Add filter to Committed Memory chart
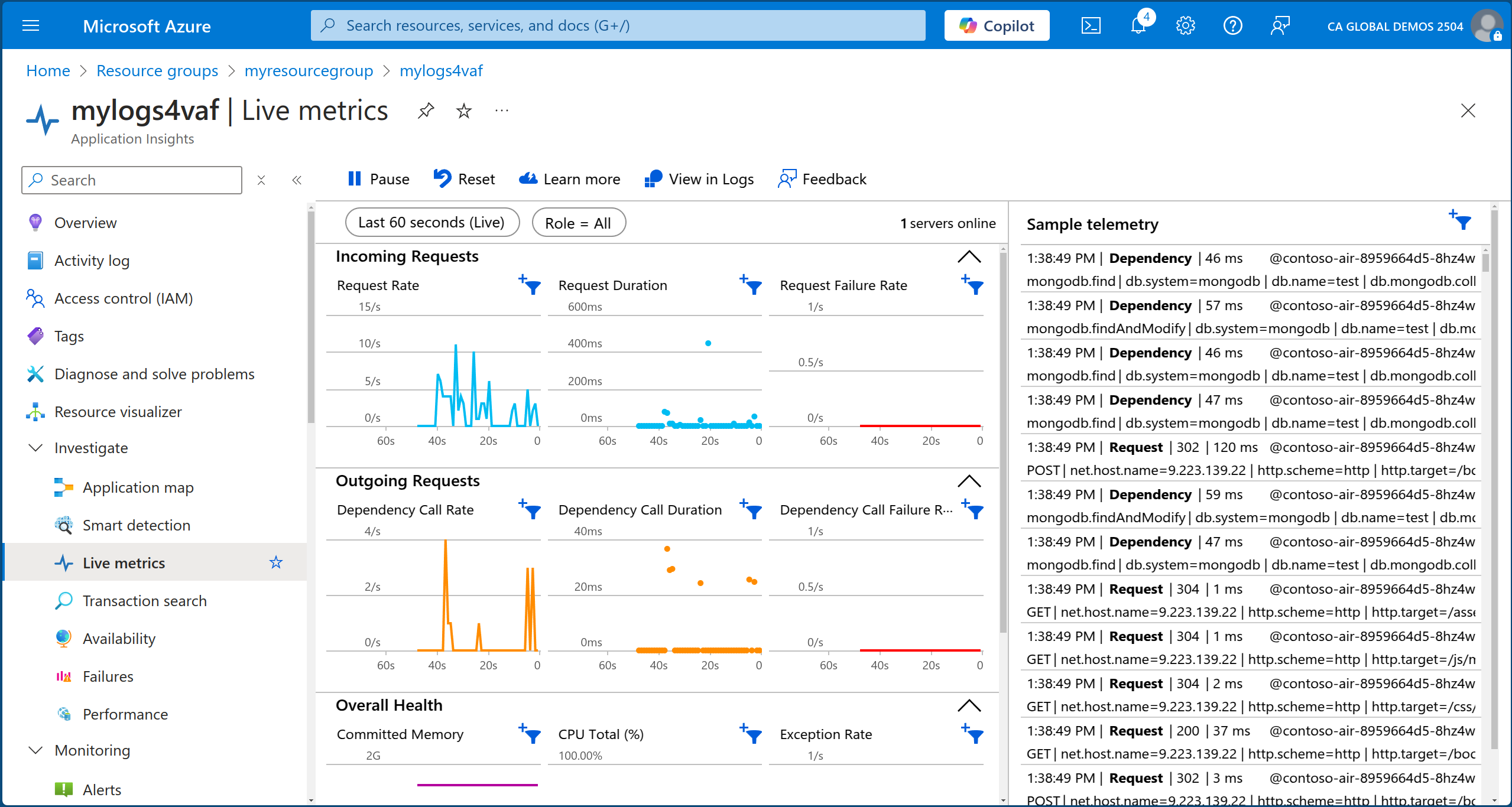This screenshot has height=807, width=1512. [x=530, y=733]
